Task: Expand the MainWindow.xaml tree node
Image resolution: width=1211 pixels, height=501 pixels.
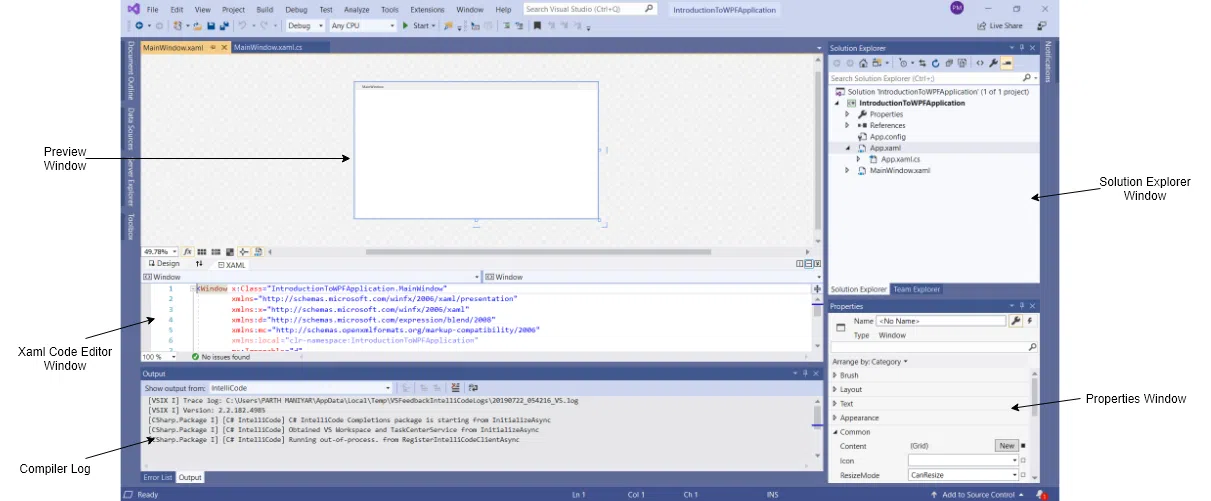Action: (x=848, y=170)
